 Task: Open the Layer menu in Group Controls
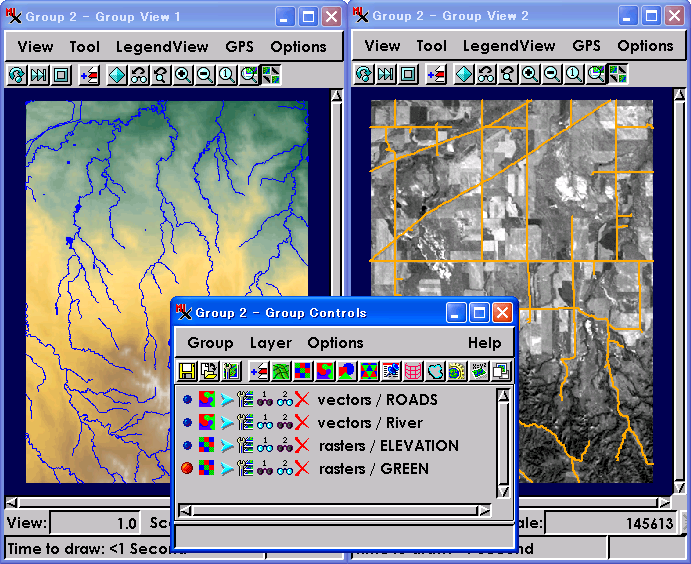coord(270,343)
